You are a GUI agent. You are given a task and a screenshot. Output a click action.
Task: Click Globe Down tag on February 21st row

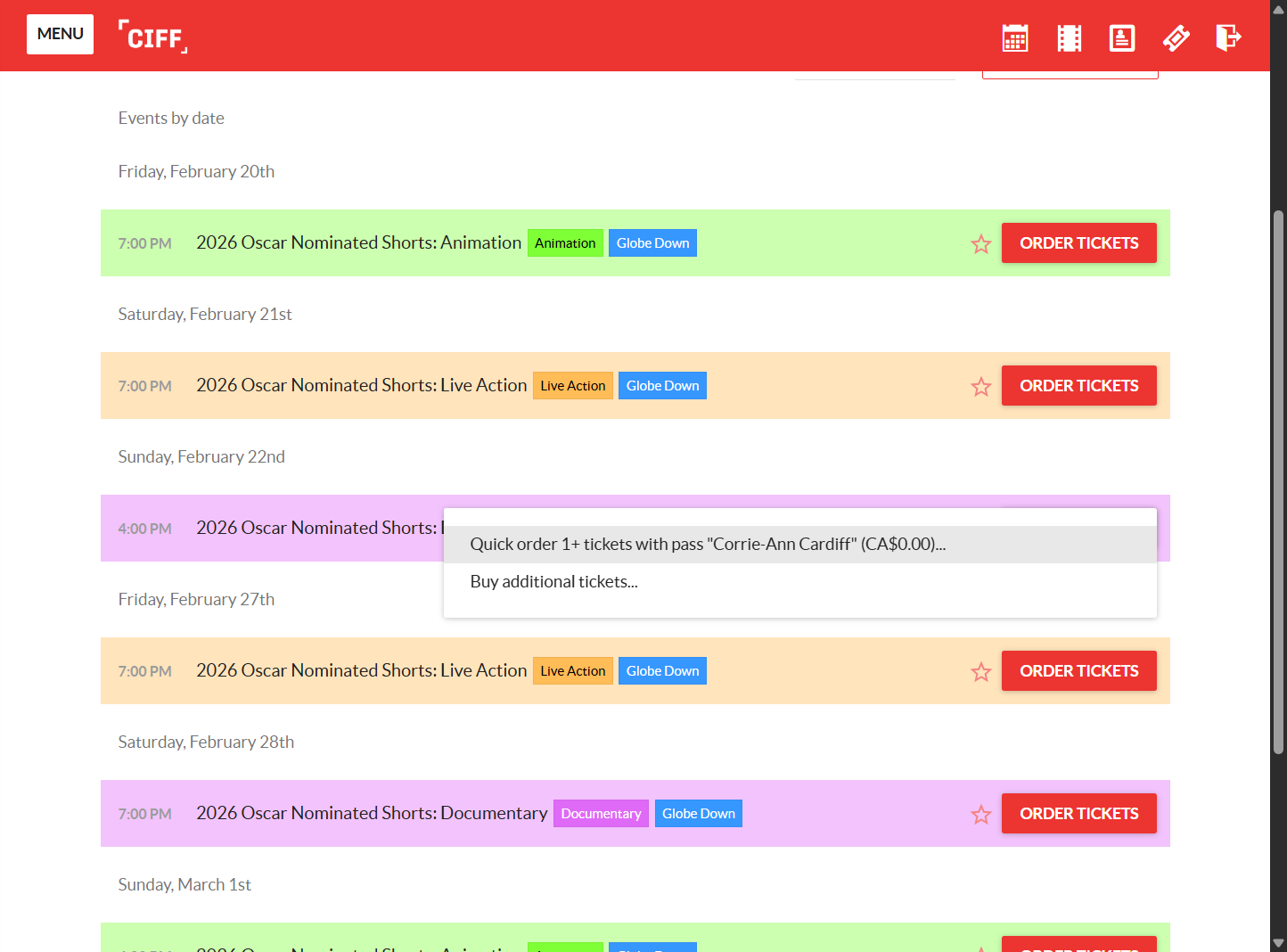click(662, 386)
